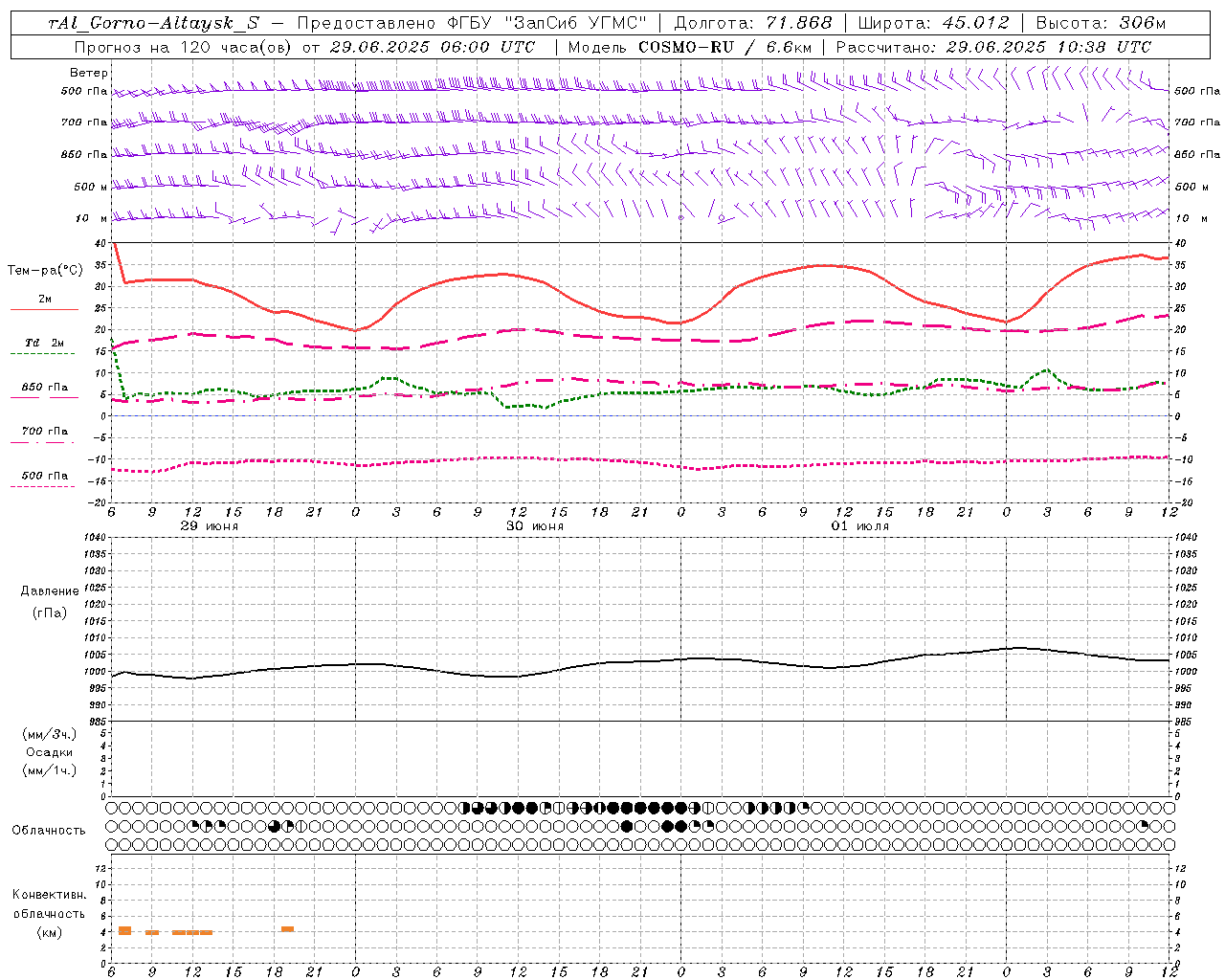Click the Конвективн. label

[x=50, y=895]
